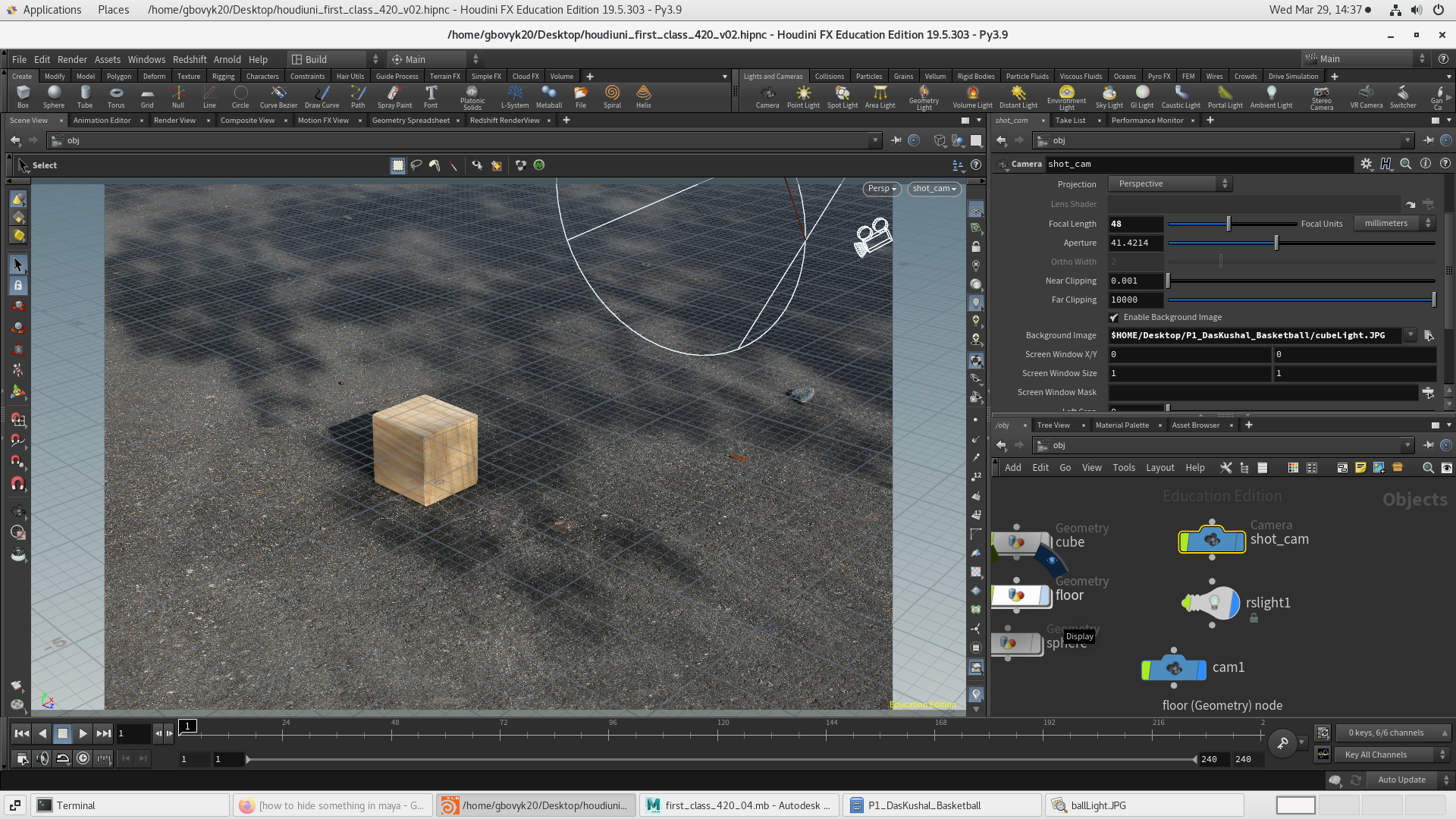
Task: Open file chooser for Background Image
Action: point(1429,335)
